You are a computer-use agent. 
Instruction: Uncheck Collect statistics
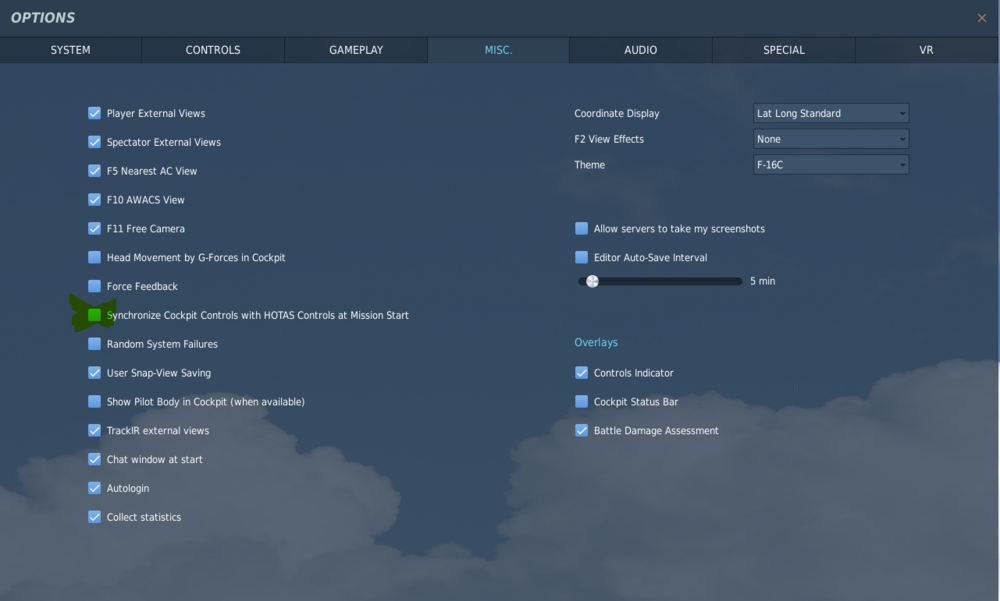(94, 517)
